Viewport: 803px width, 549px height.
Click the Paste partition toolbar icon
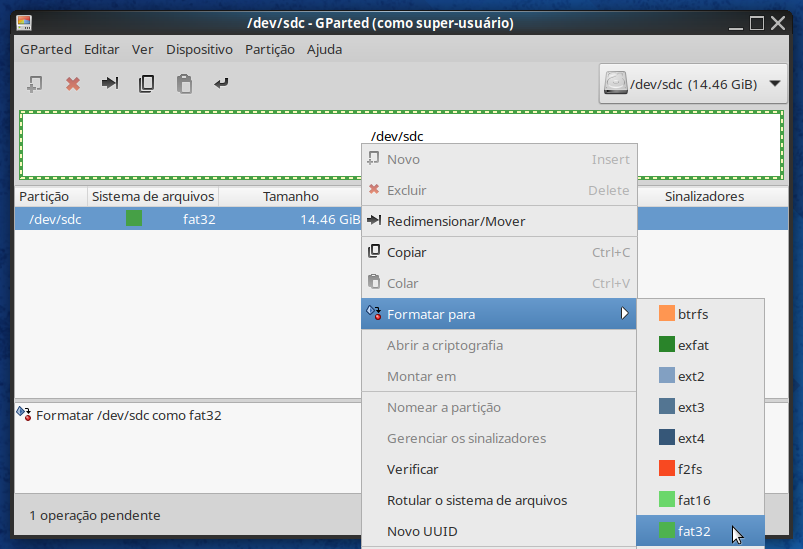click(184, 83)
